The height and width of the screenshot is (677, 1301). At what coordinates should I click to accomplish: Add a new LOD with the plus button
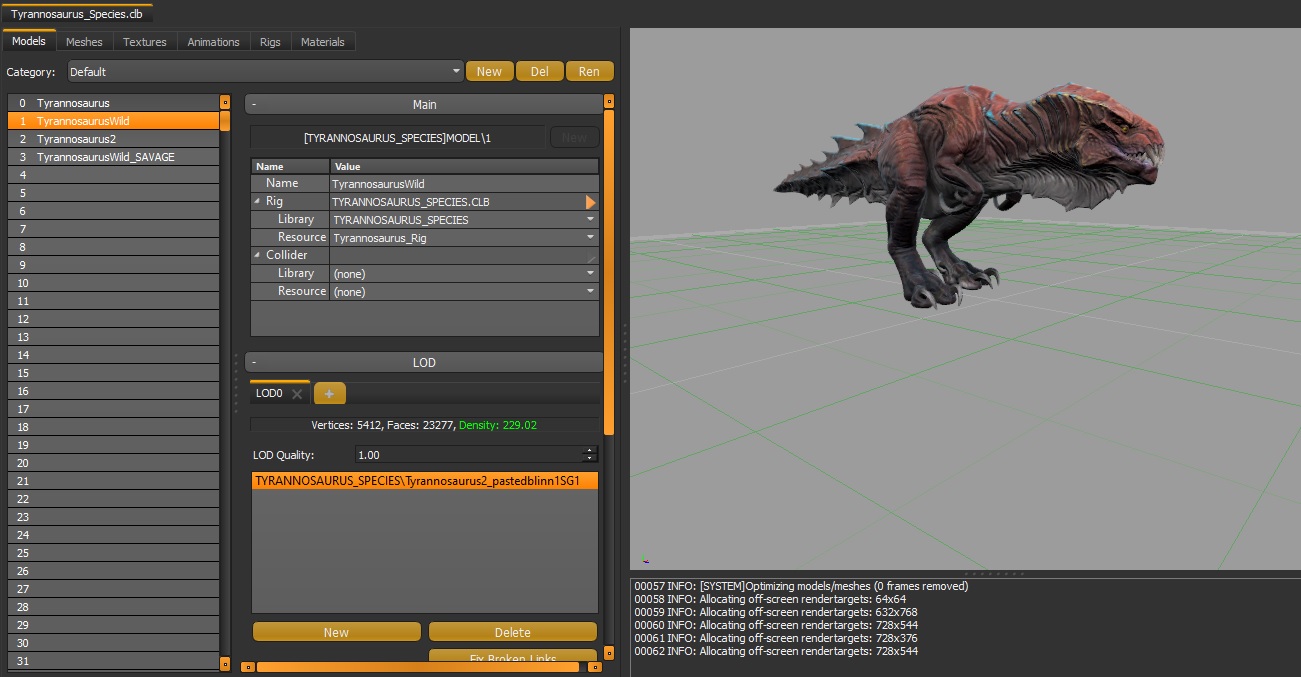pos(329,394)
